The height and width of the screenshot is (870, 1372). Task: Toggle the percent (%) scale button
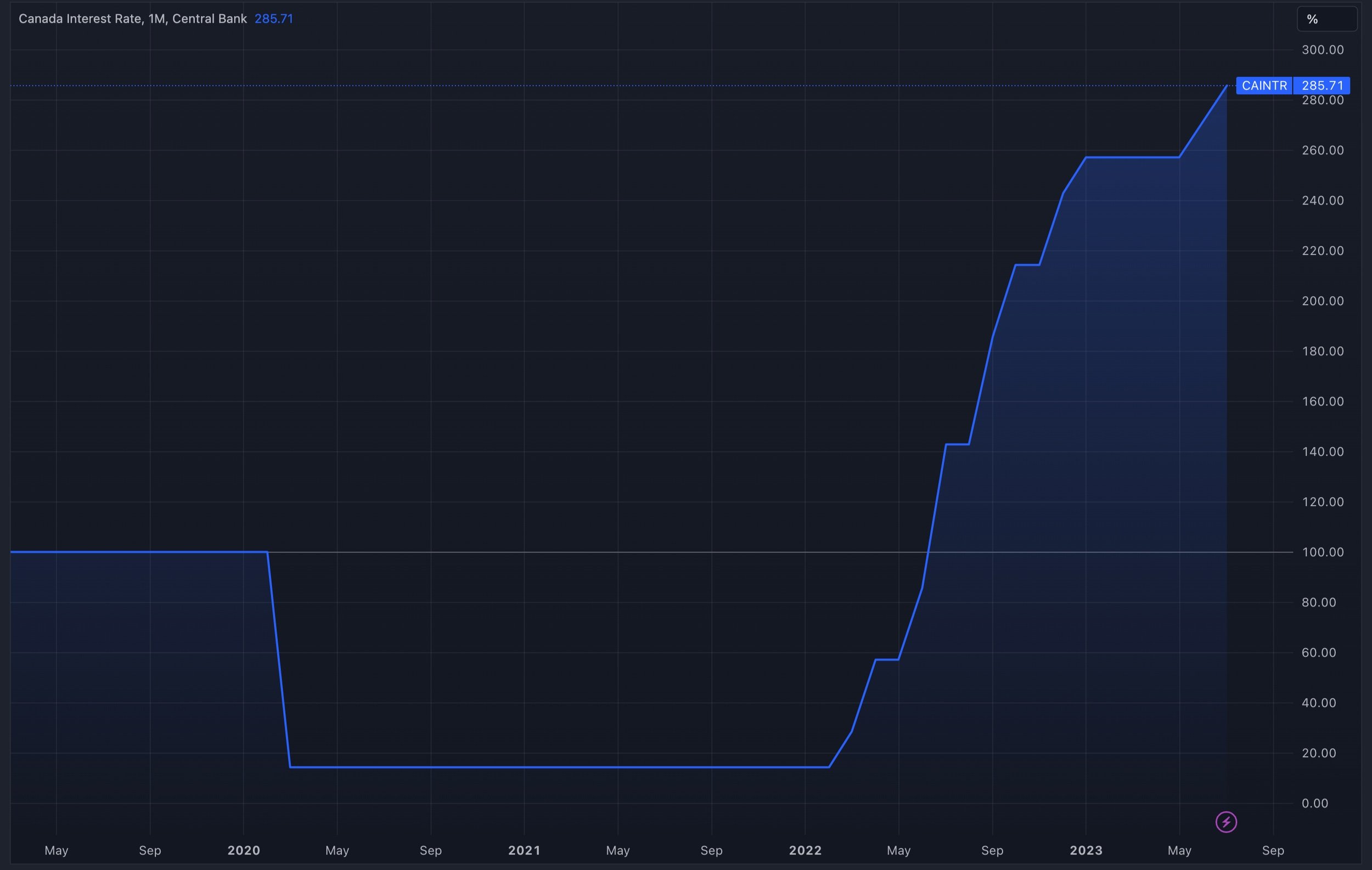tap(1327, 19)
